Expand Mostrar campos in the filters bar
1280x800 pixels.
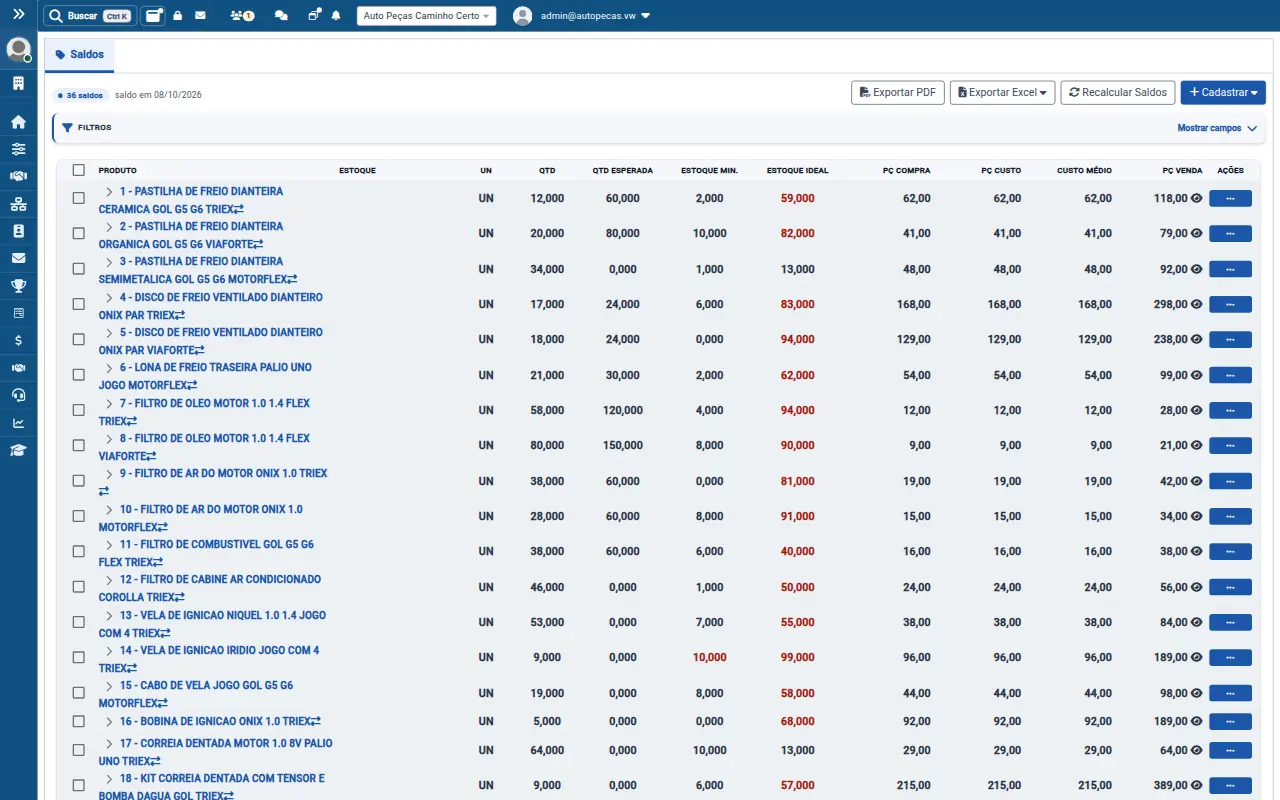(x=1217, y=128)
